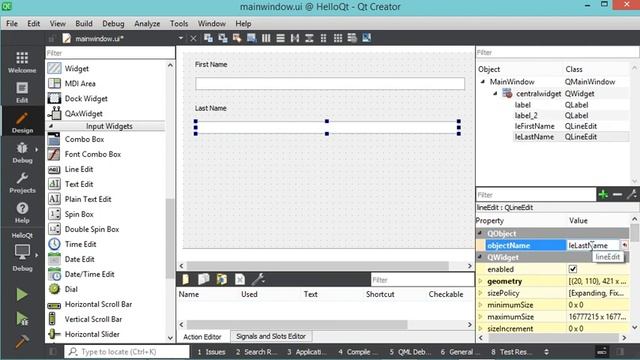Remove dynamic property with minus button
Image resolution: width=640 pixels, height=360 pixels.
coord(617,194)
